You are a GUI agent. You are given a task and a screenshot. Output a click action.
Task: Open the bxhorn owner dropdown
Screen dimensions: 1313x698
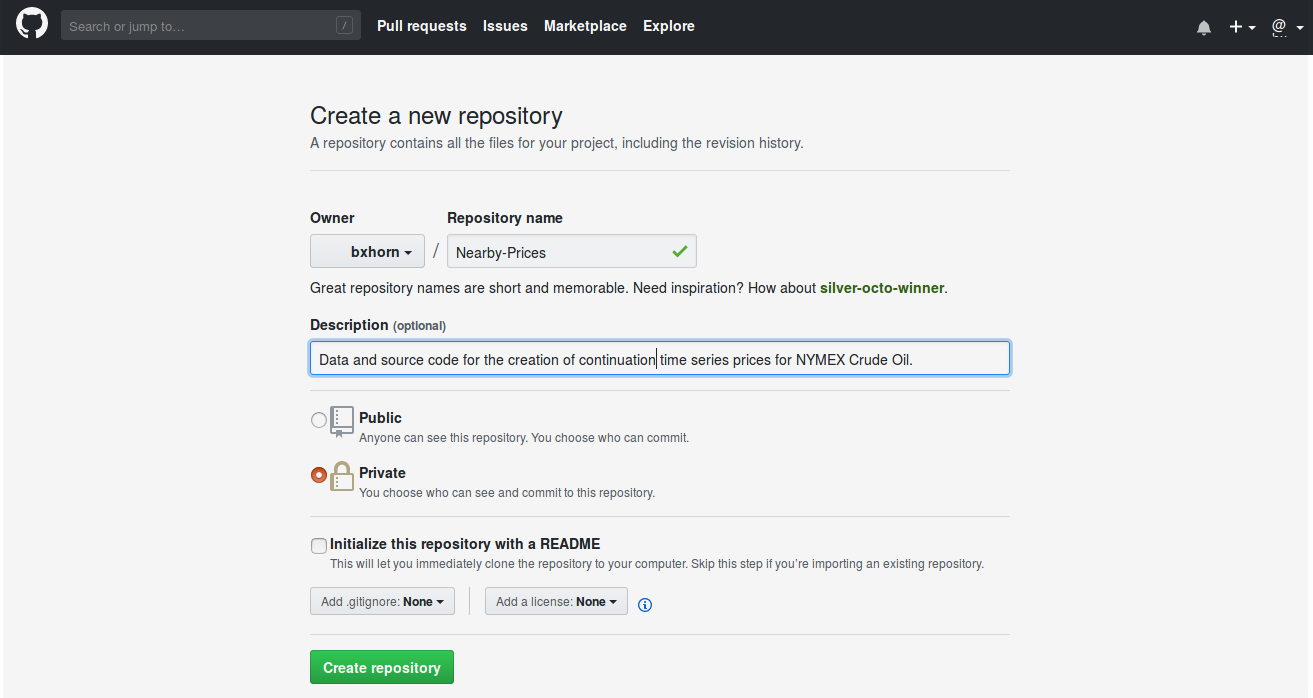pos(367,251)
